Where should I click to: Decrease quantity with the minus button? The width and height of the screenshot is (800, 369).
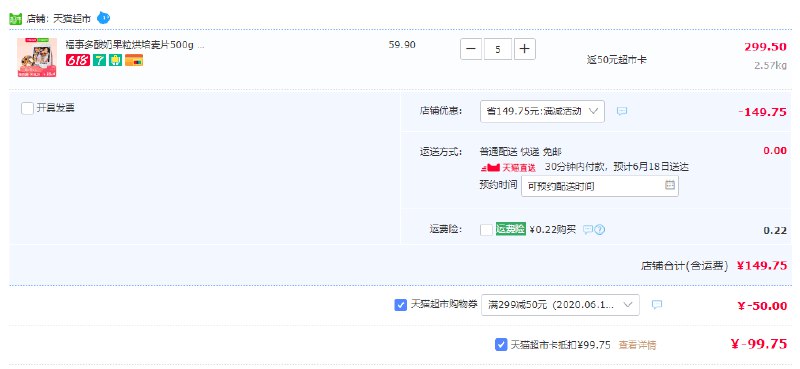(x=471, y=50)
